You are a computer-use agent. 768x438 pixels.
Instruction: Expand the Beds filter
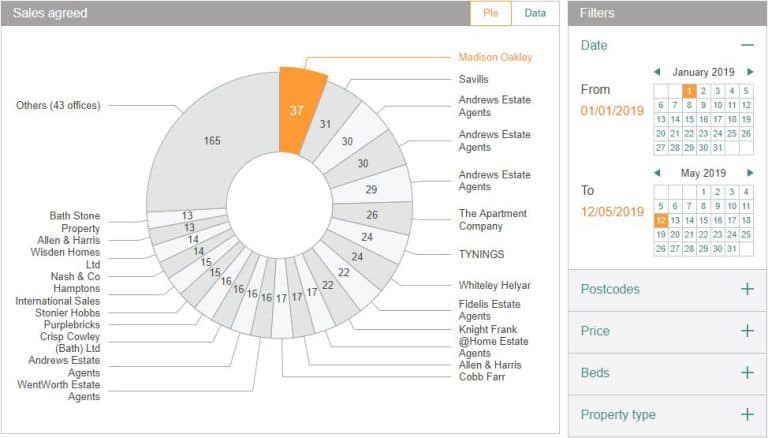coord(747,373)
